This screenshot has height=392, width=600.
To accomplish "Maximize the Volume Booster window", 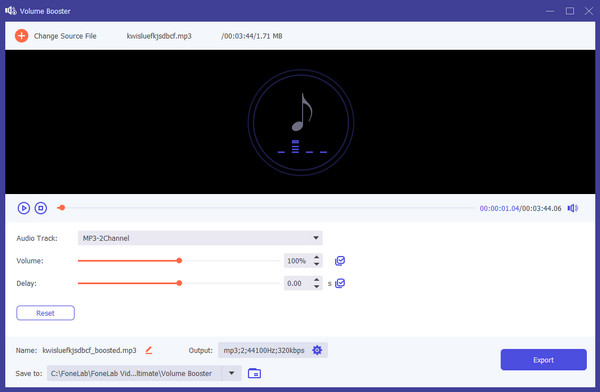I will pyautogui.click(x=570, y=11).
